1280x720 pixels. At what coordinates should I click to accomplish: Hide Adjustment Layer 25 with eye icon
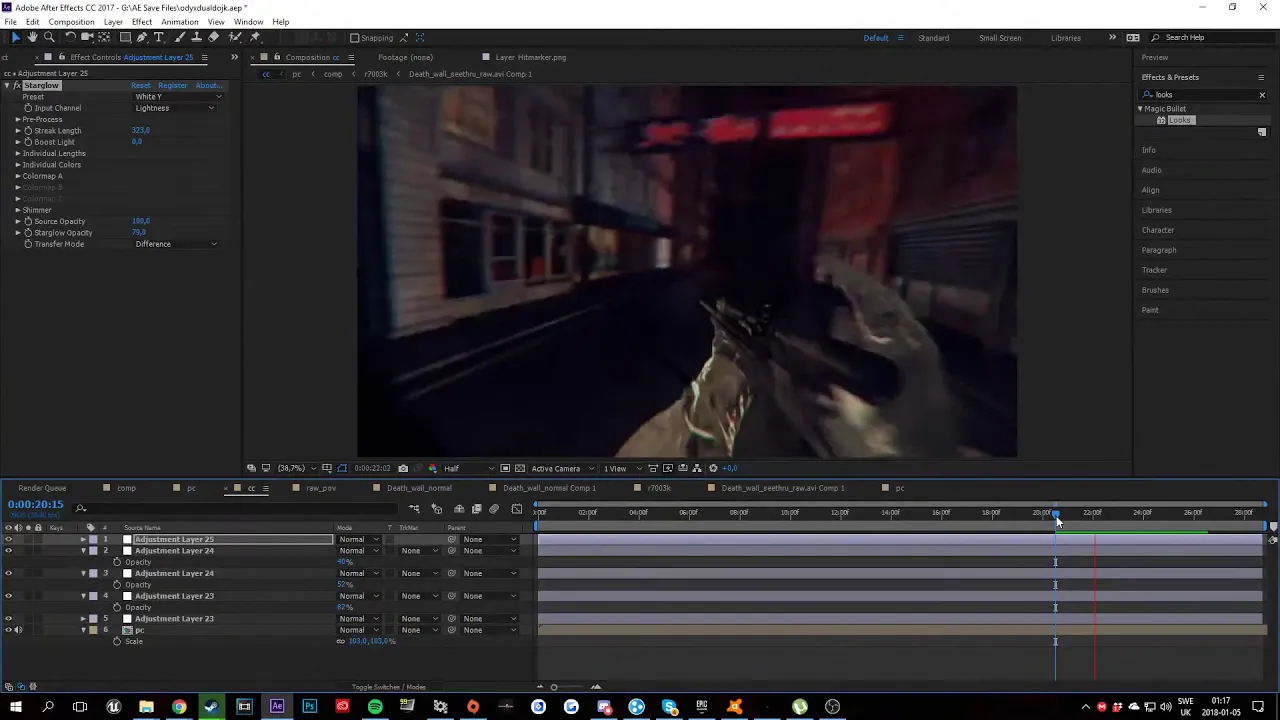(8, 539)
